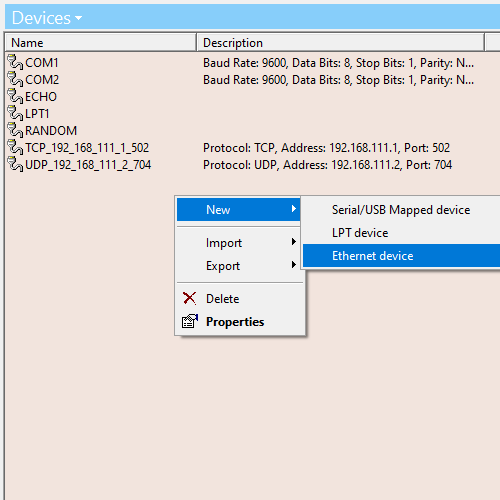Select the TCP_192_168_111_1_502 row name
The width and height of the screenshot is (500, 500).
[x=87, y=148]
